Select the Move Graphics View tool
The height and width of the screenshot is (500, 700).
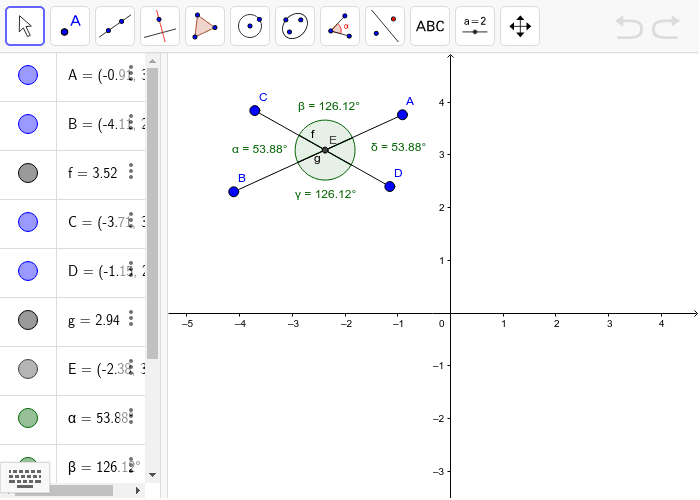[x=520, y=26]
